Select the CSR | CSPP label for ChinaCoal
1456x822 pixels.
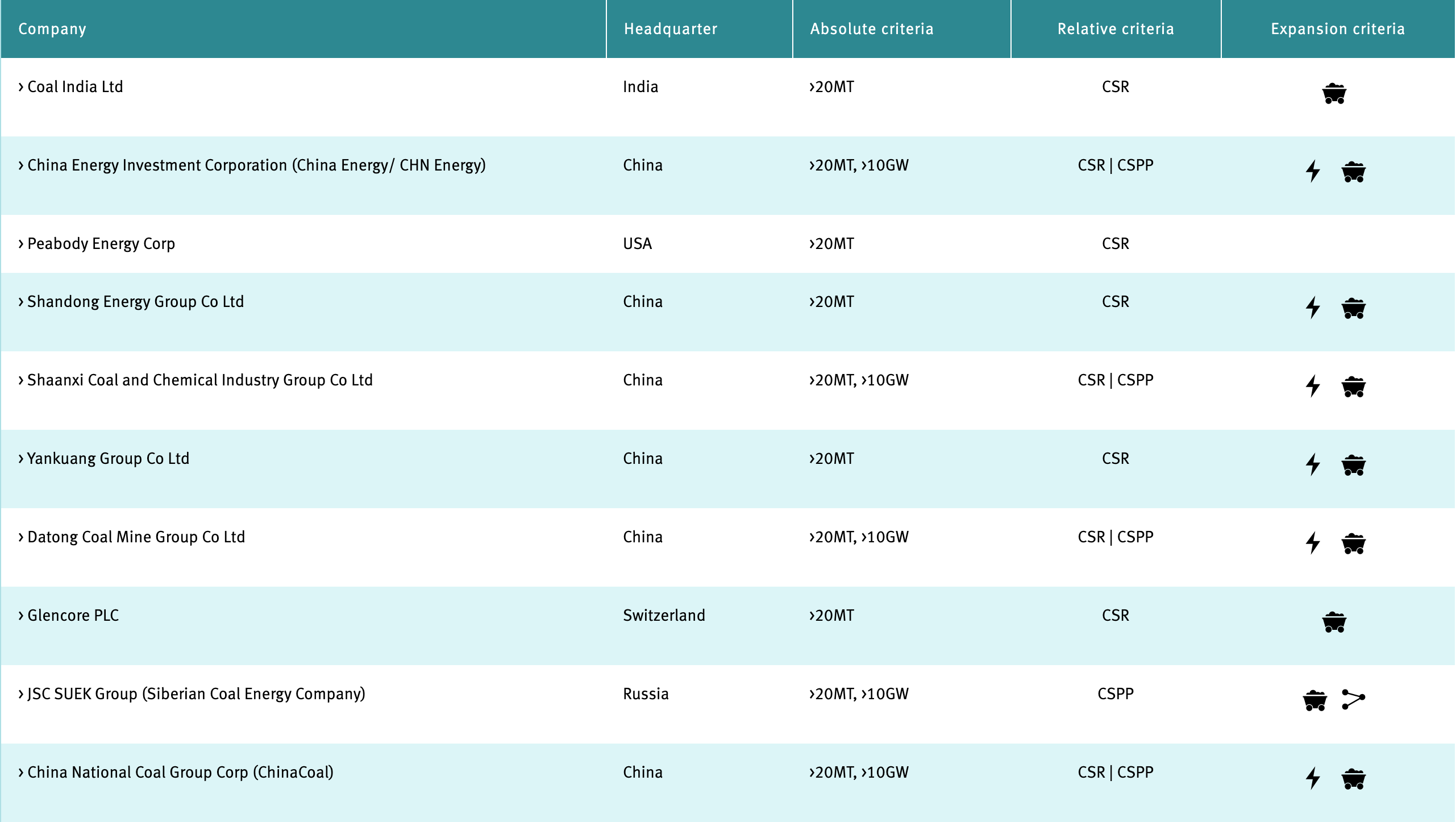point(1116,773)
